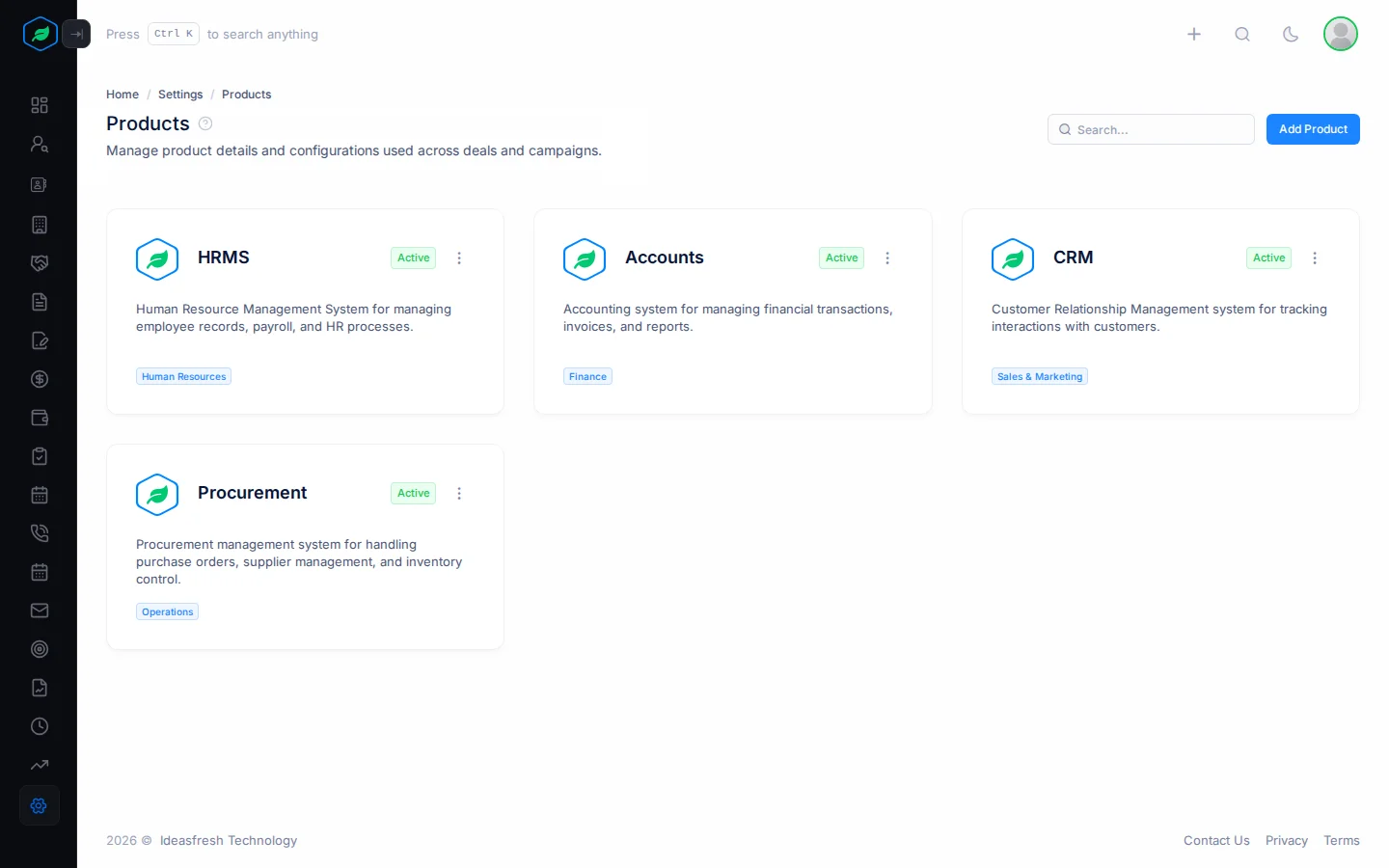Toggle dark mode with the moon icon
Screen dimensions: 1389x868
click(1291, 34)
